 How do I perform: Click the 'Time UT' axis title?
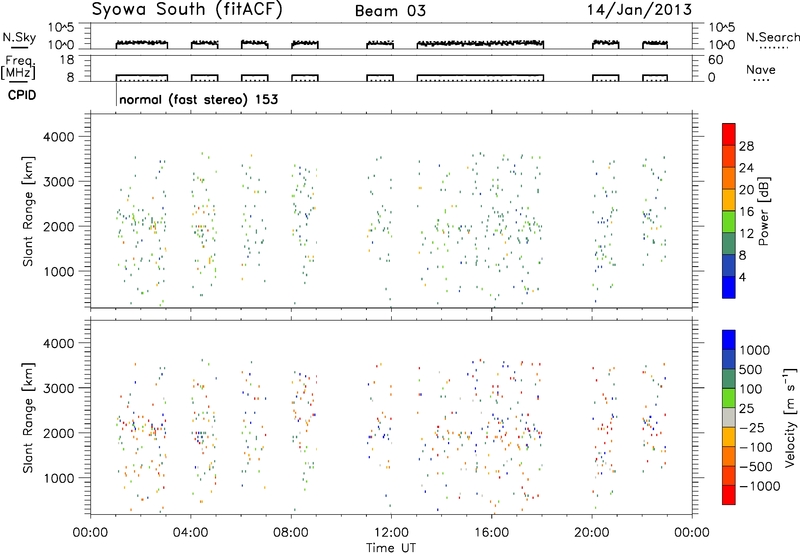pyautogui.click(x=391, y=548)
